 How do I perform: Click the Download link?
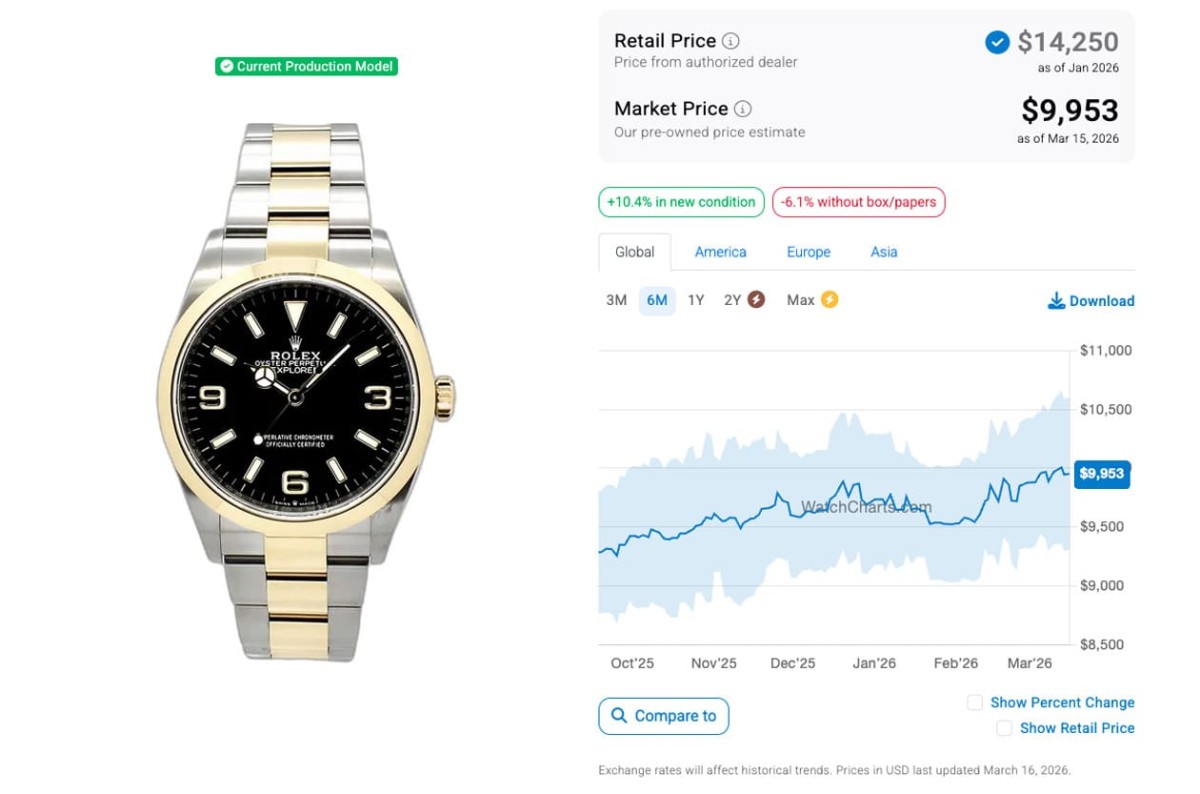[x=1101, y=301]
